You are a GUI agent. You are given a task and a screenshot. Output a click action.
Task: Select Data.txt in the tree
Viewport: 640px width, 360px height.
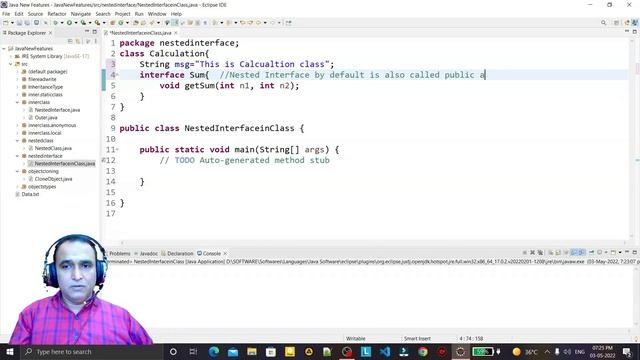point(30,194)
